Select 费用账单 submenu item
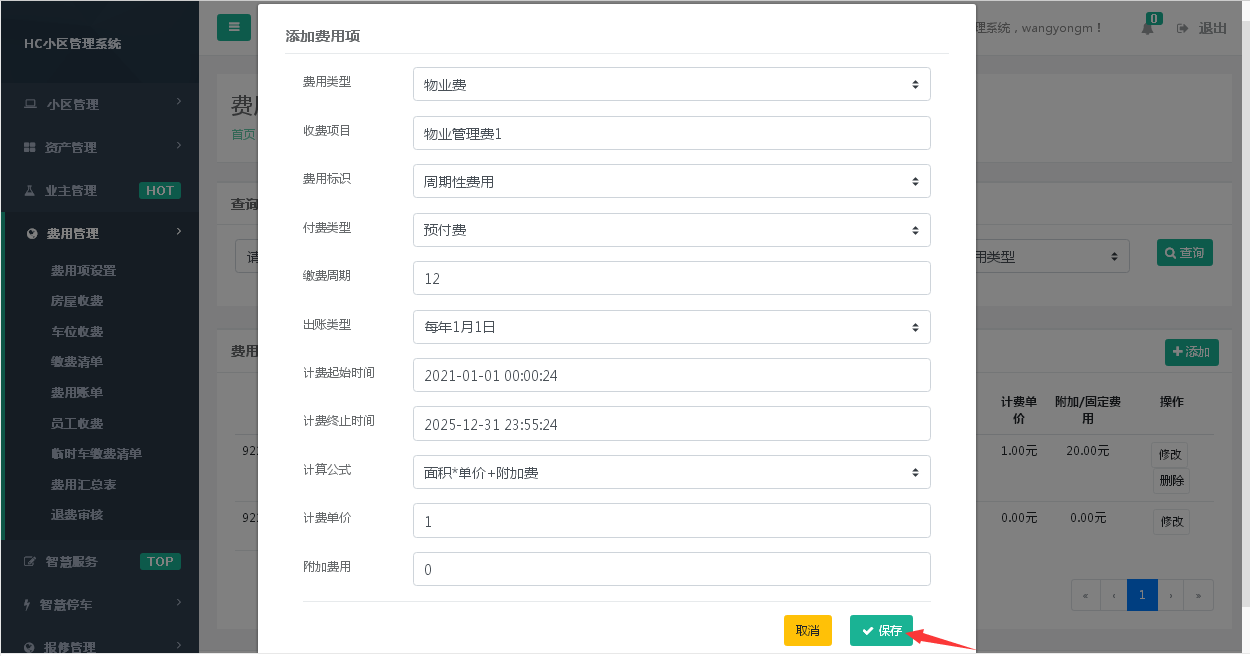 [x=77, y=393]
